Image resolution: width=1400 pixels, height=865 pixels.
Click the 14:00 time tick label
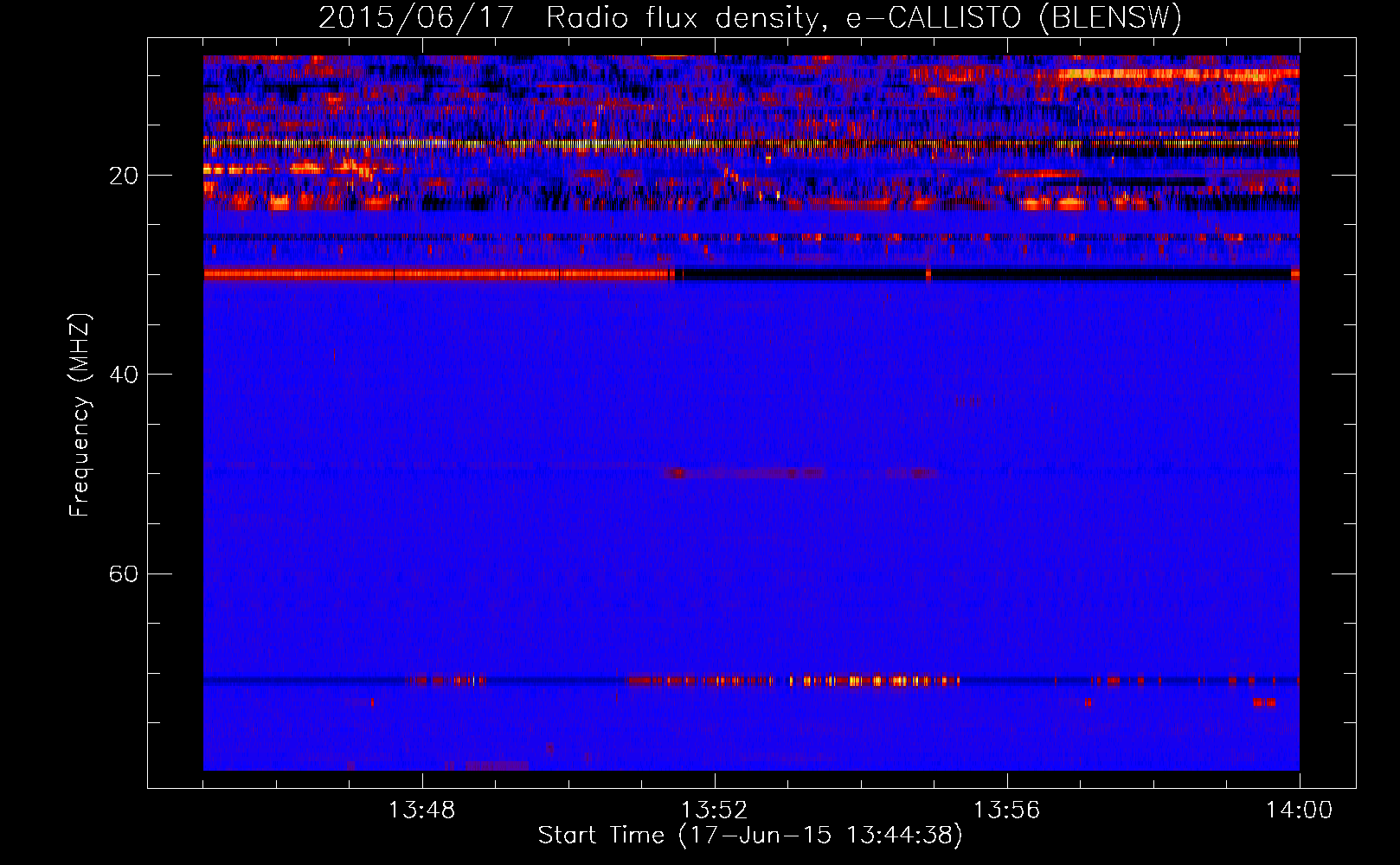coord(1300,811)
